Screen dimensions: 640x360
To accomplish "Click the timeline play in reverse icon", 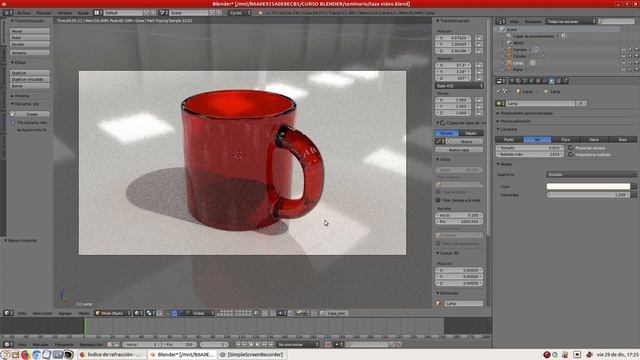I will (251, 344).
